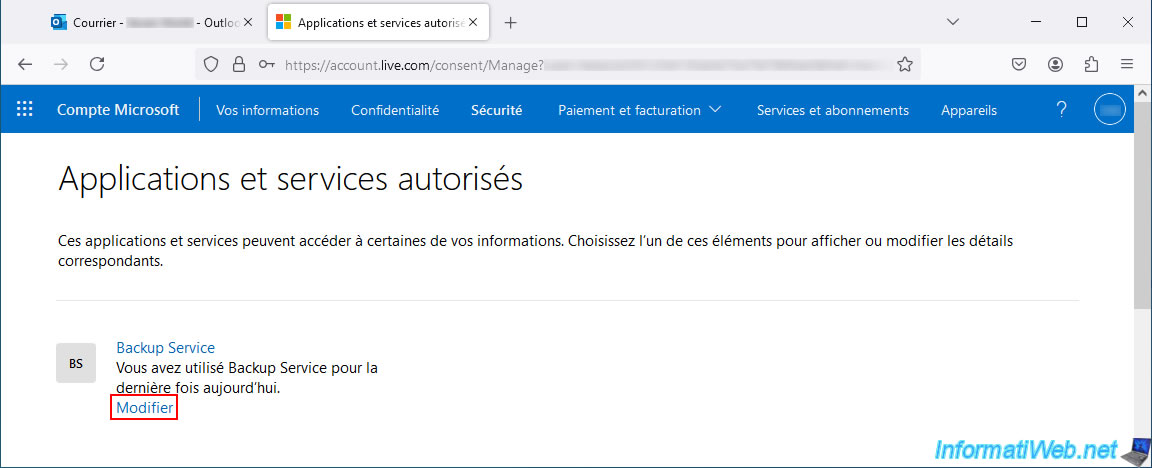1152x468 pixels.
Task: Click the Outlook icon on Courrier tab
Action: pyautogui.click(x=59, y=23)
